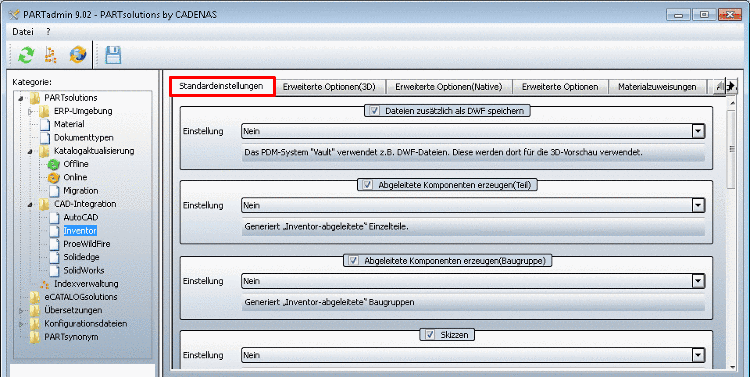The width and height of the screenshot is (750, 377).
Task: Click the ERP-Umgebung folder icon
Action: click(x=44, y=111)
